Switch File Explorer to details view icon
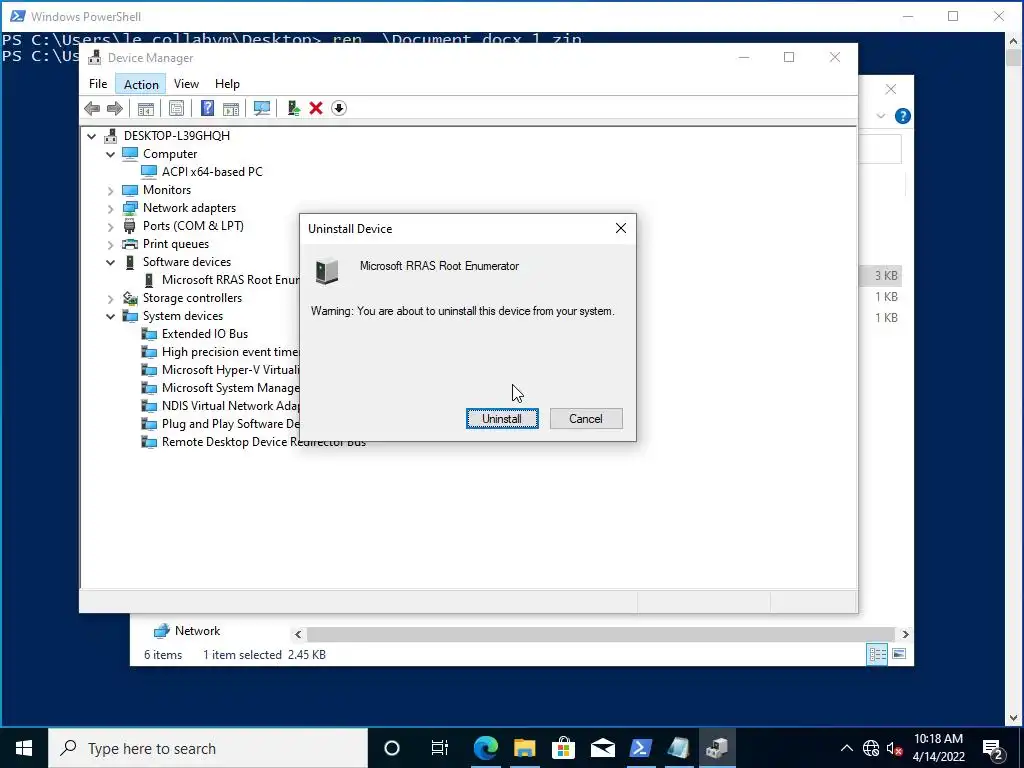 coord(877,654)
